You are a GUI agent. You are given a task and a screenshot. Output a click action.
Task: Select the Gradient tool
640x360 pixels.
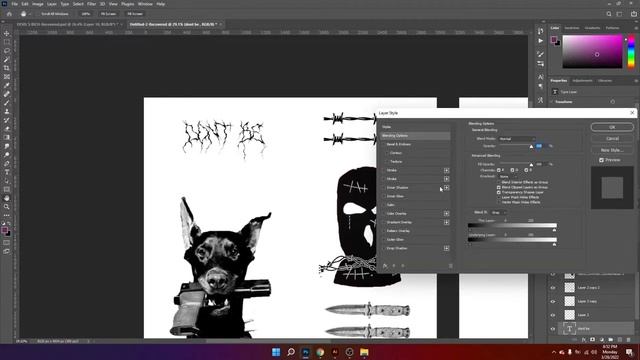7,138
